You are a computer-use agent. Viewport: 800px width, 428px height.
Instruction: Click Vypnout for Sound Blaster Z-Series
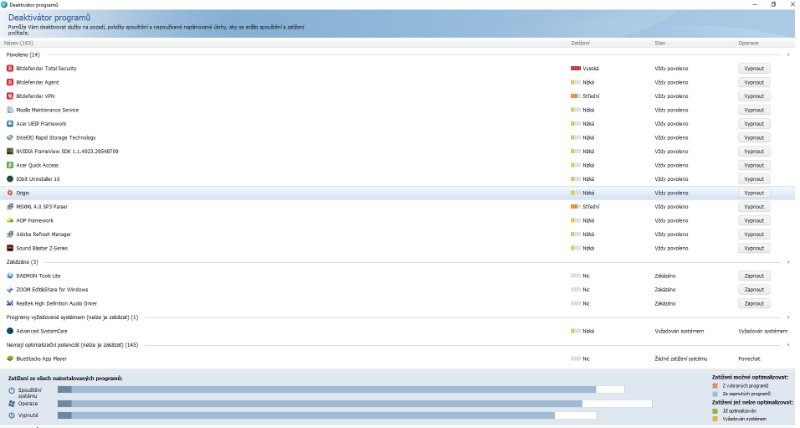point(754,248)
